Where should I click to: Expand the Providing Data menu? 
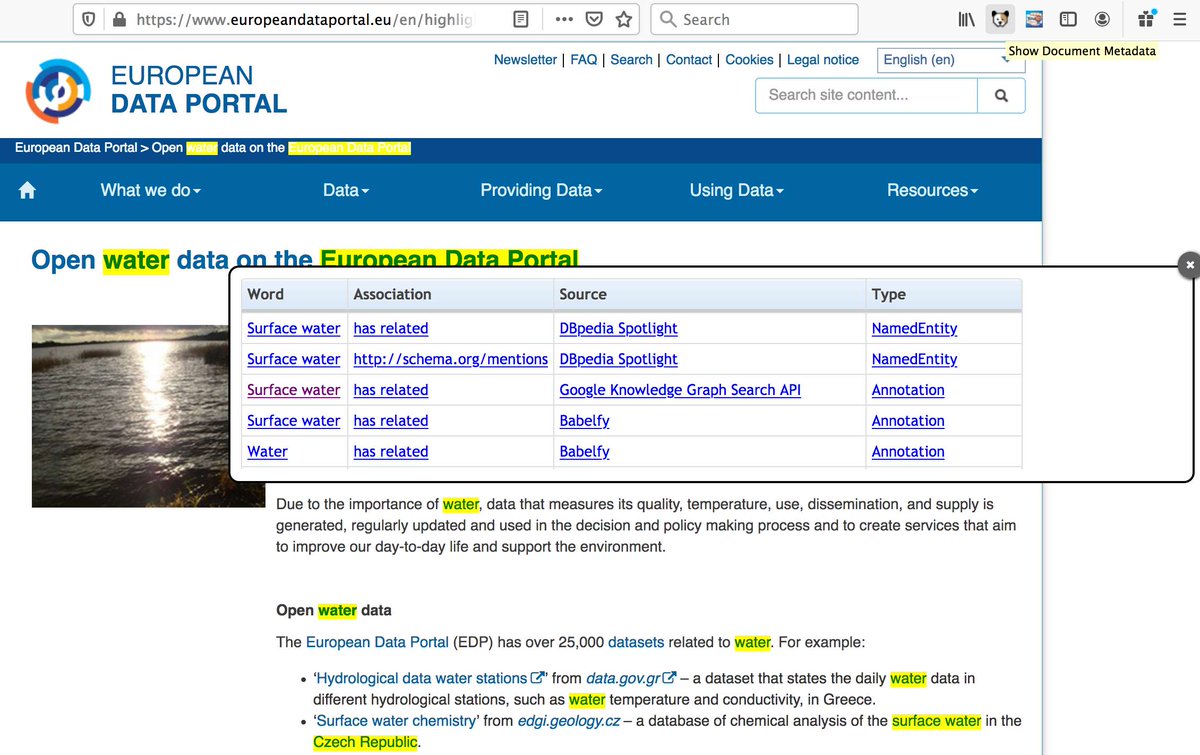click(541, 190)
